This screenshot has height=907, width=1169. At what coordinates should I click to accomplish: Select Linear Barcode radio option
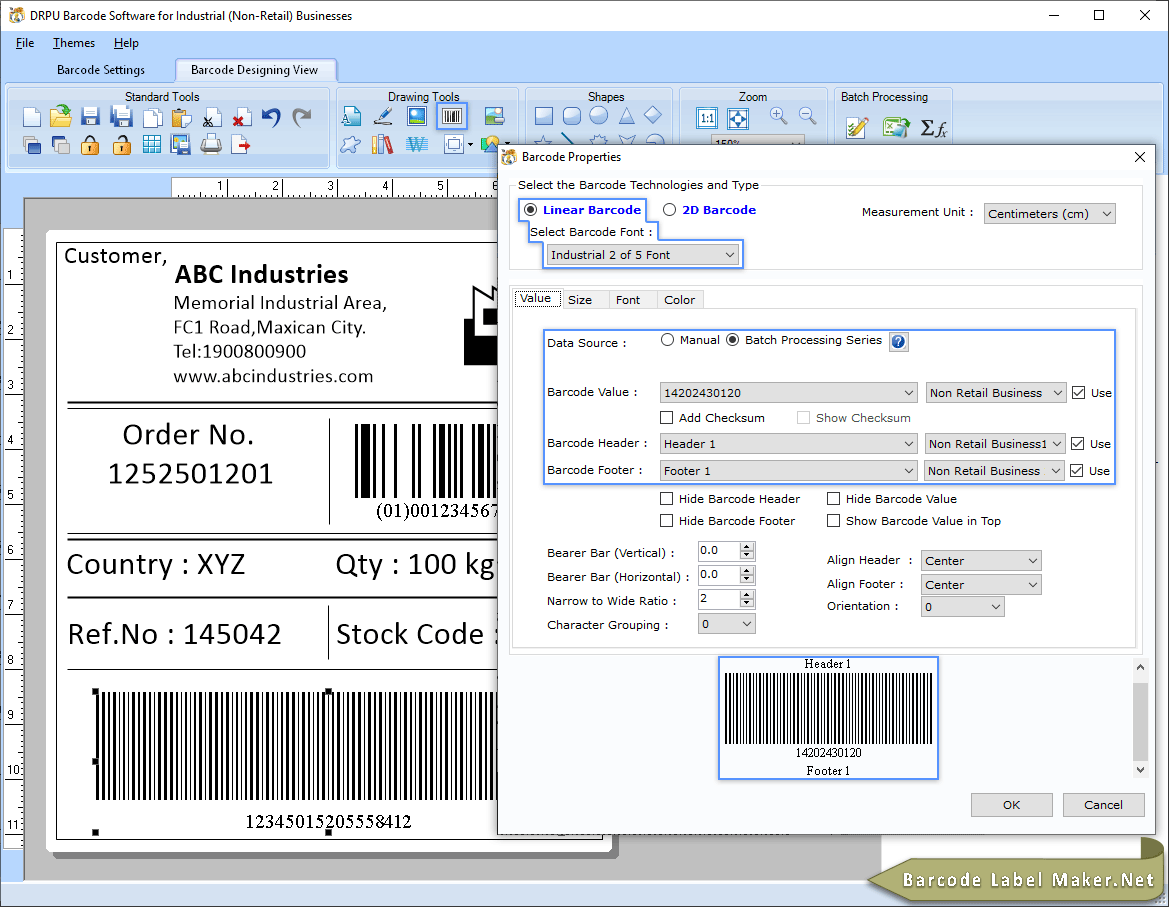[530, 209]
